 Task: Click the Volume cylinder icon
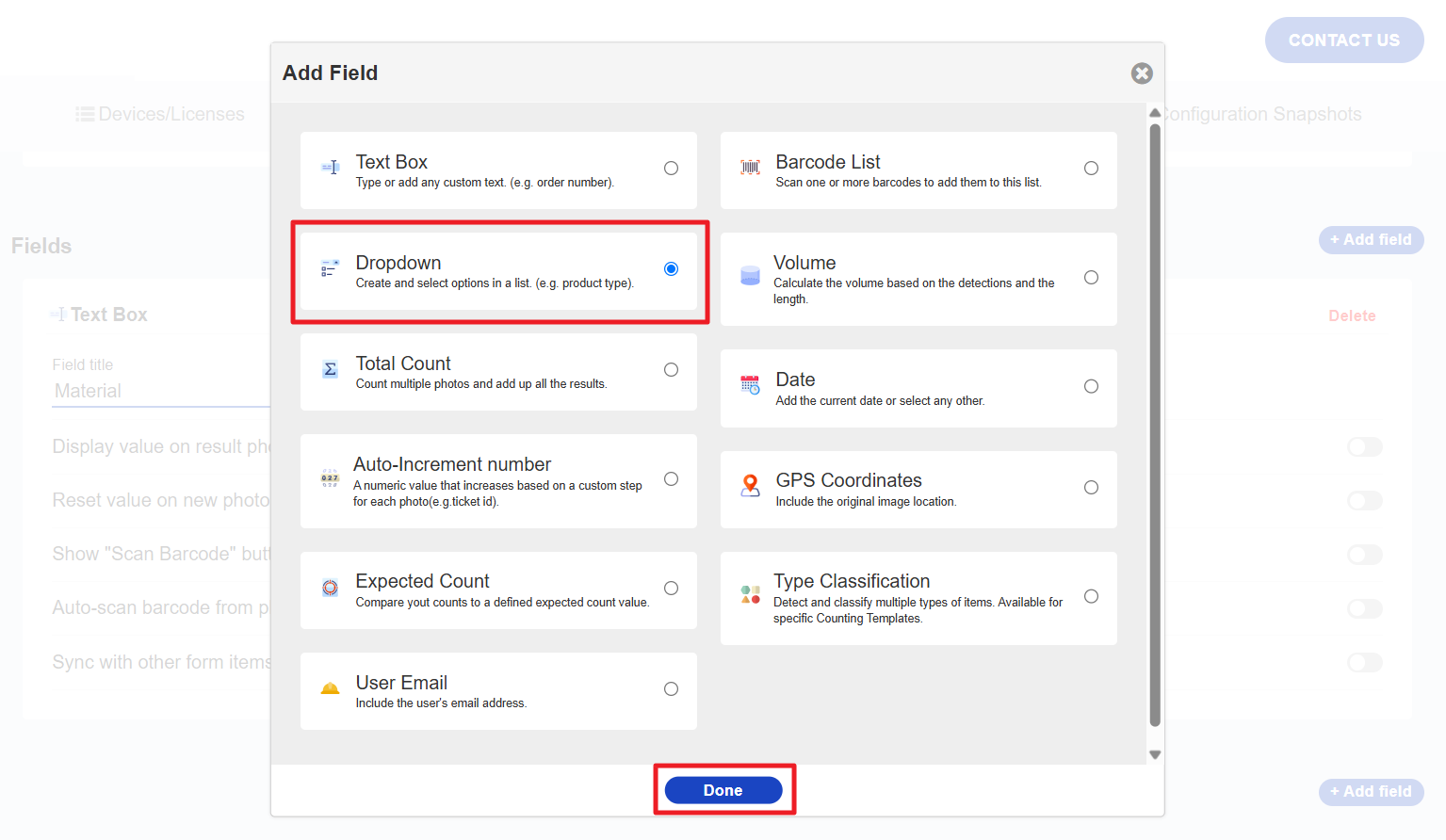[750, 275]
